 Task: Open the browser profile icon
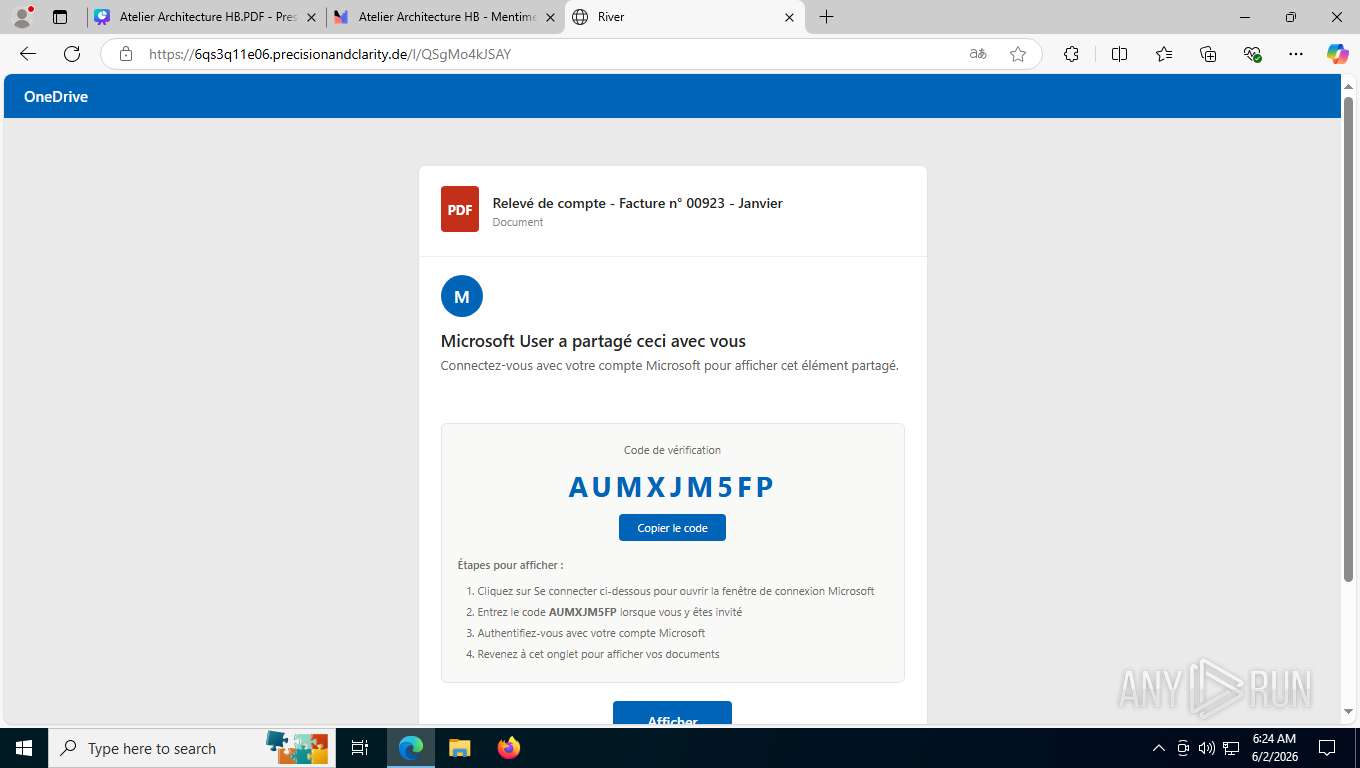tap(22, 17)
